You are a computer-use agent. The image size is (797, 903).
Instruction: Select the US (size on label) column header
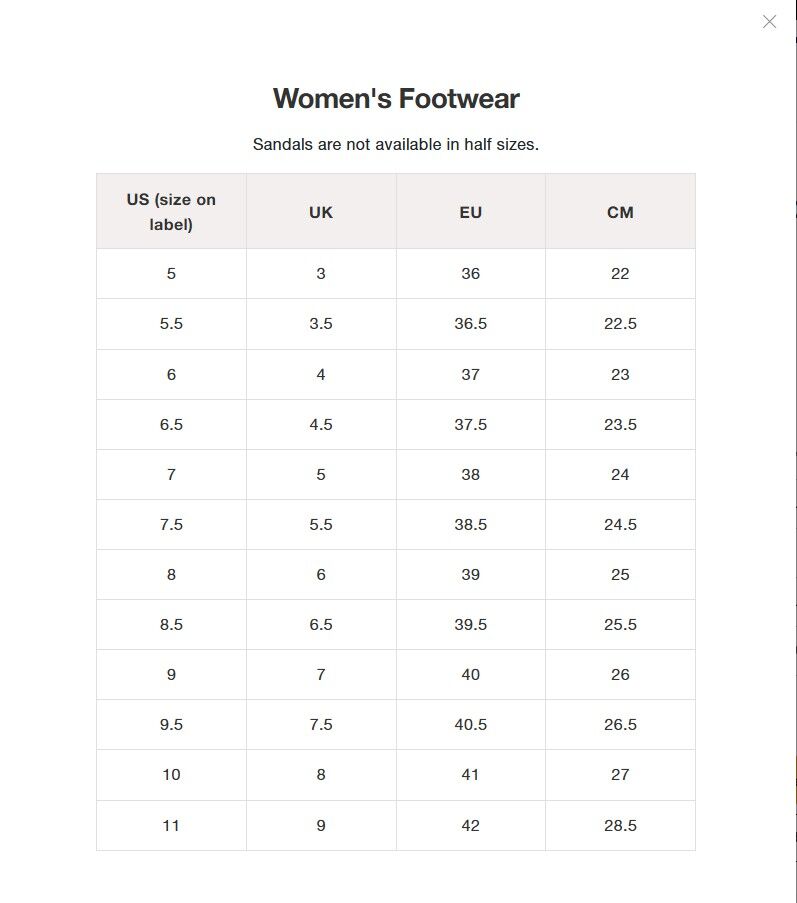pyautogui.click(x=171, y=212)
